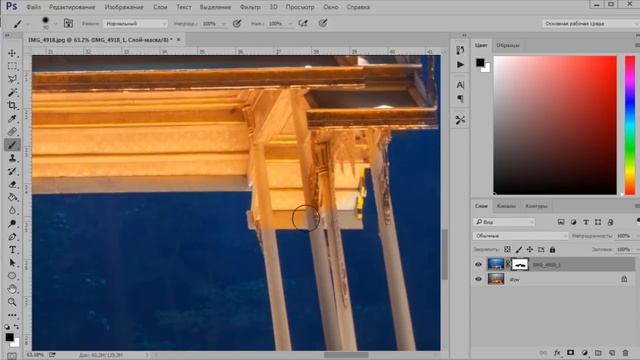Open the layer filter Вид dropdown
The height and width of the screenshot is (360, 640).
[504, 222]
